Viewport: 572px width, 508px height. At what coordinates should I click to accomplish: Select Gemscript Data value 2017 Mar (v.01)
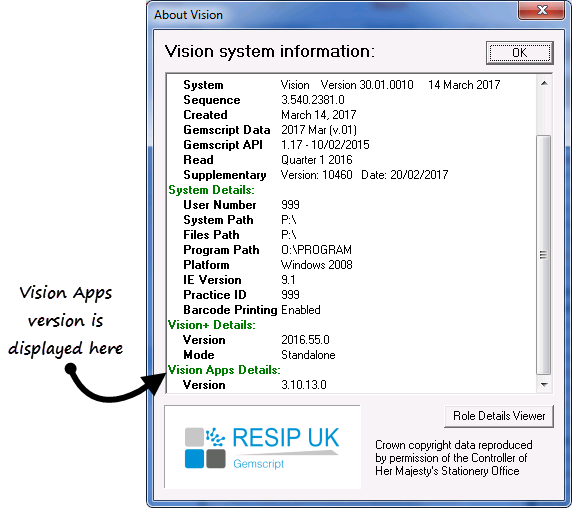(x=319, y=130)
